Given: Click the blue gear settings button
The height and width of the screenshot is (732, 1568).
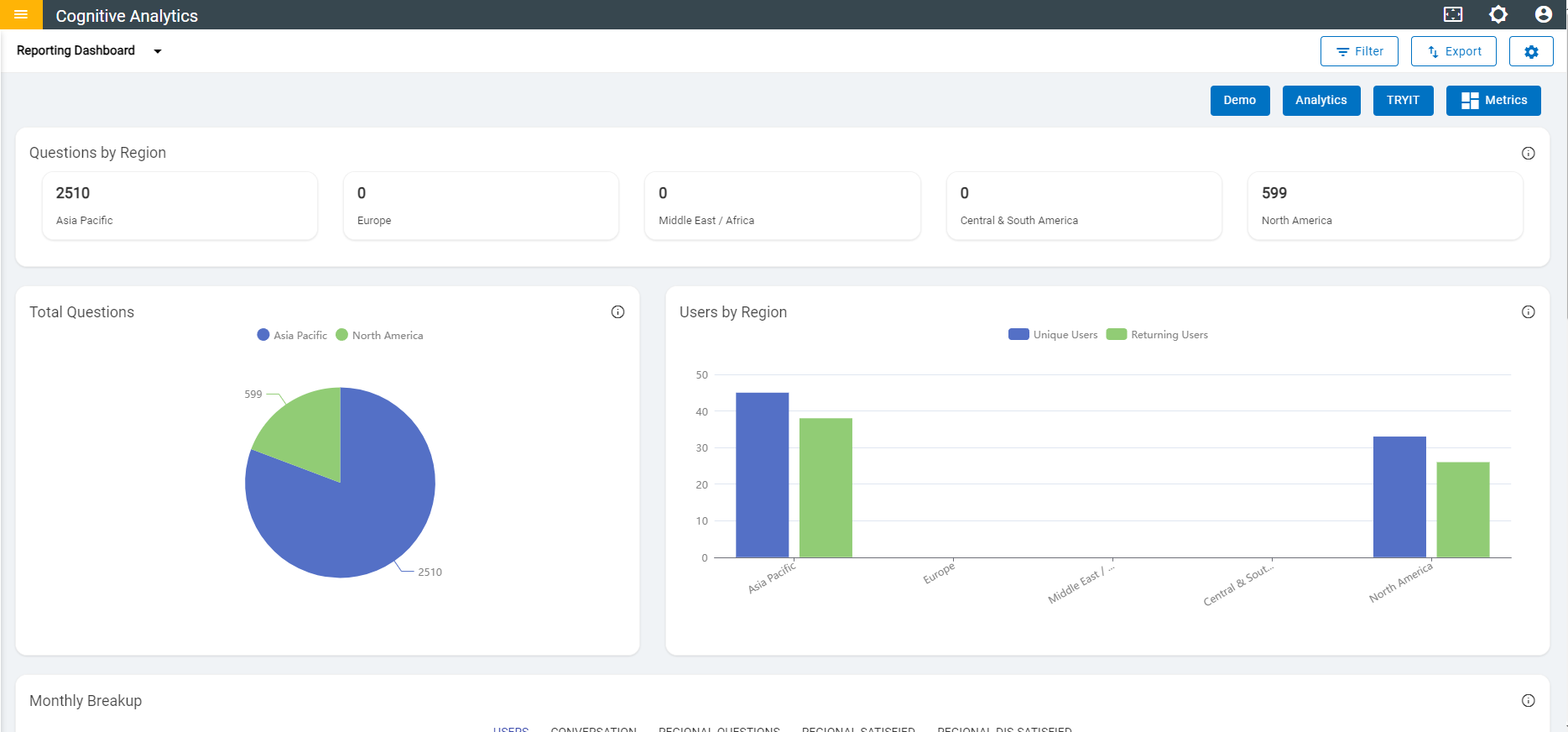Looking at the screenshot, I should click(x=1531, y=51).
